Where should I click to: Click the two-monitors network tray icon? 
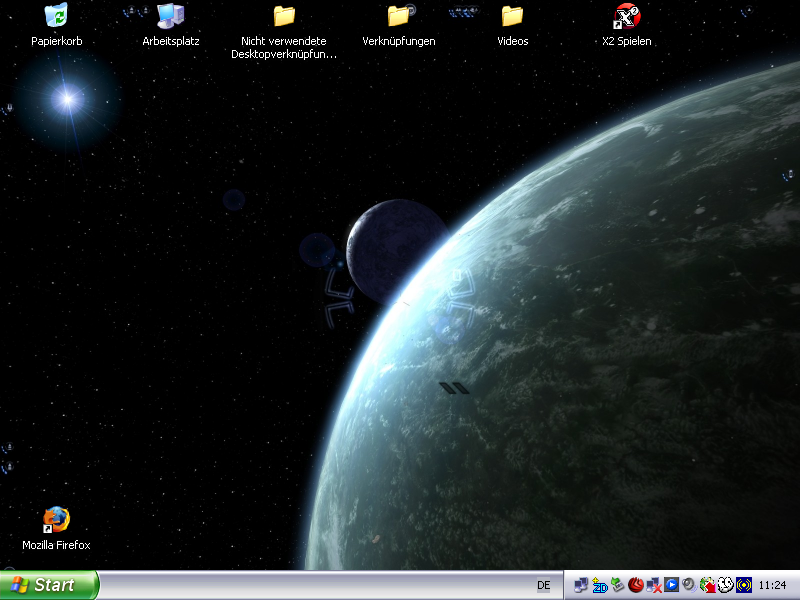(582, 585)
